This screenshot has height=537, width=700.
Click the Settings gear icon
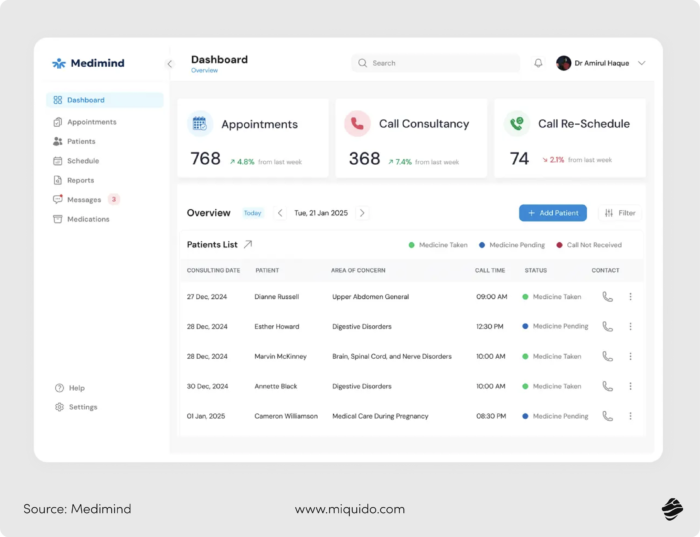tap(59, 407)
